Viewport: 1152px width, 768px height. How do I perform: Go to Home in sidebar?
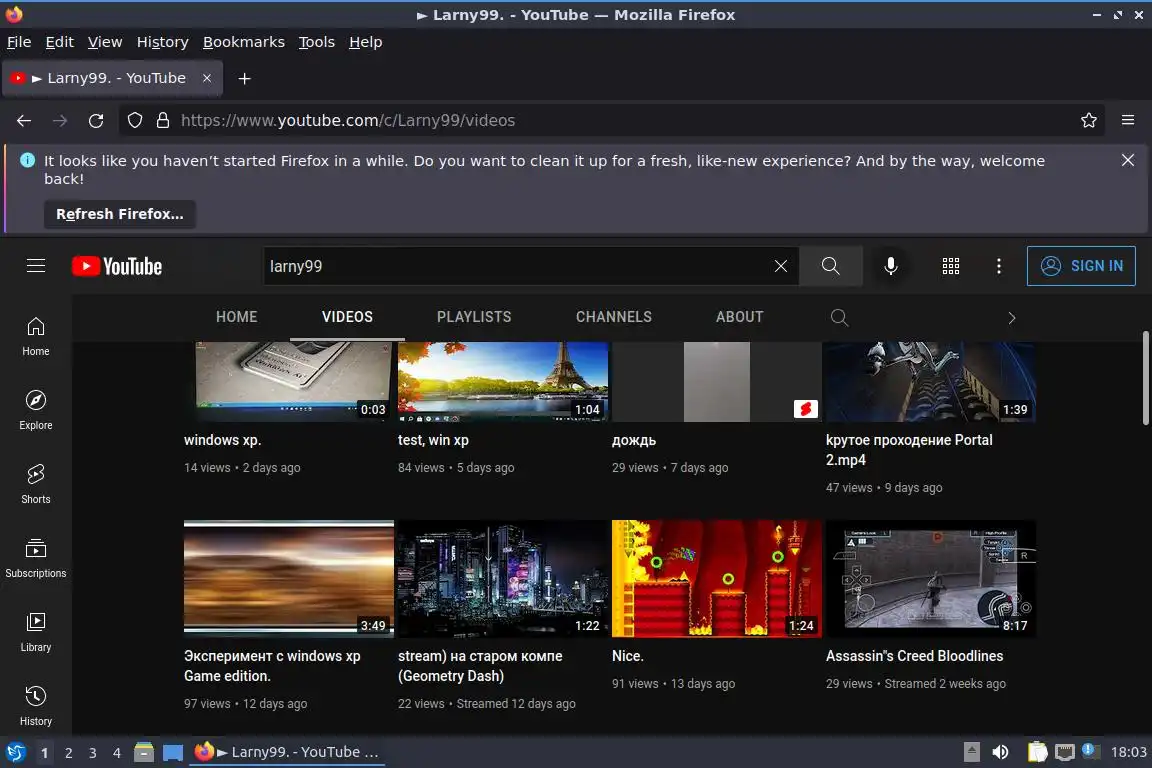[x=36, y=337]
